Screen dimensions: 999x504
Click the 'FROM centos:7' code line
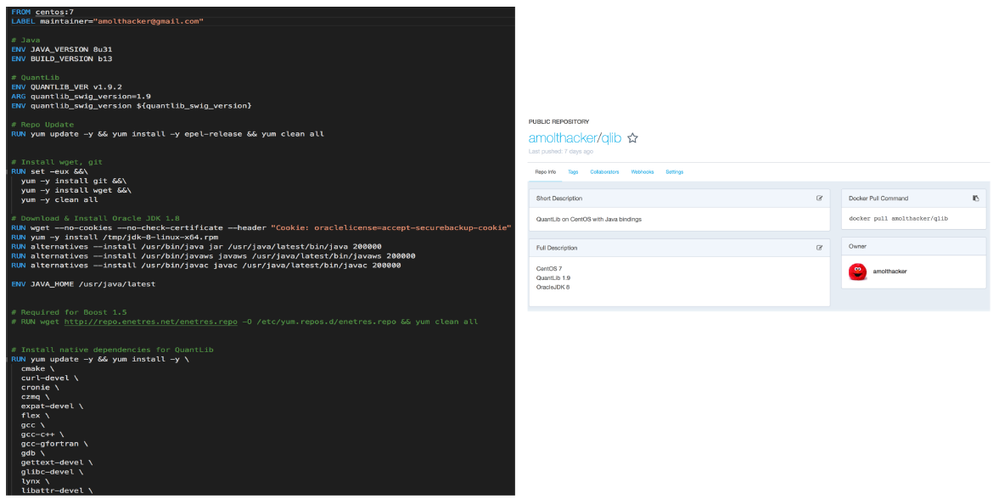(x=43, y=12)
